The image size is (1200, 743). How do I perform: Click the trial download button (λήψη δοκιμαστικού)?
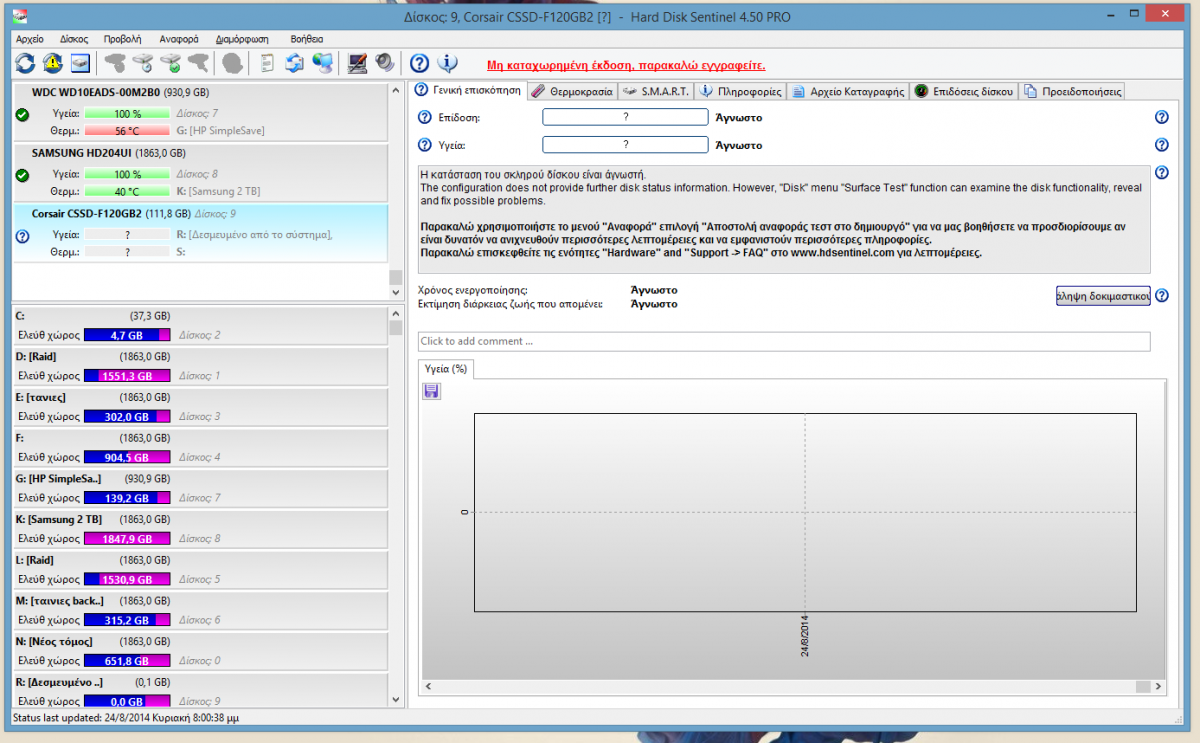(x=1103, y=295)
